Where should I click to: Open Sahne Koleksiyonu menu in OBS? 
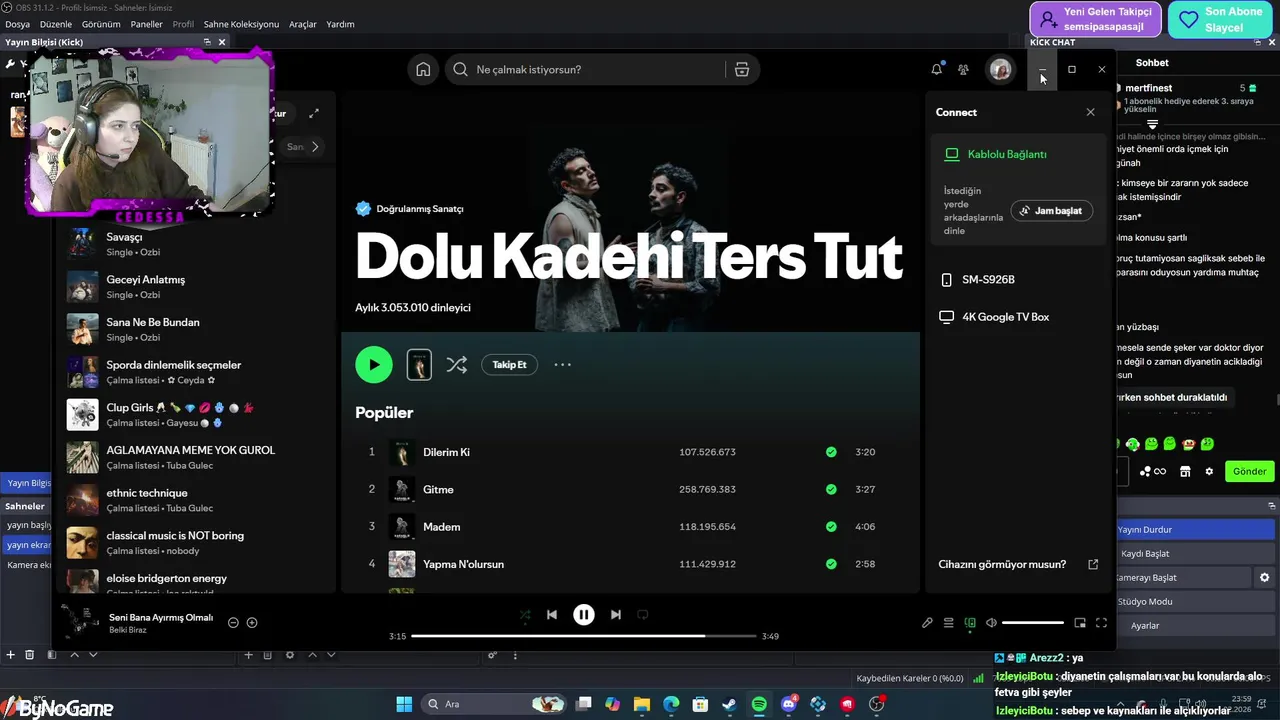coord(241,24)
